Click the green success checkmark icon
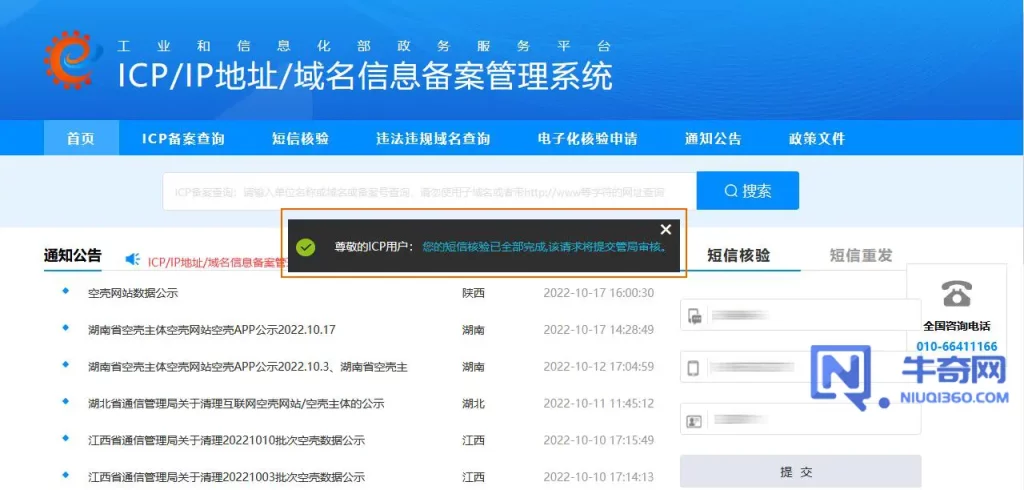This screenshot has width=1024, height=490. pyautogui.click(x=306, y=248)
